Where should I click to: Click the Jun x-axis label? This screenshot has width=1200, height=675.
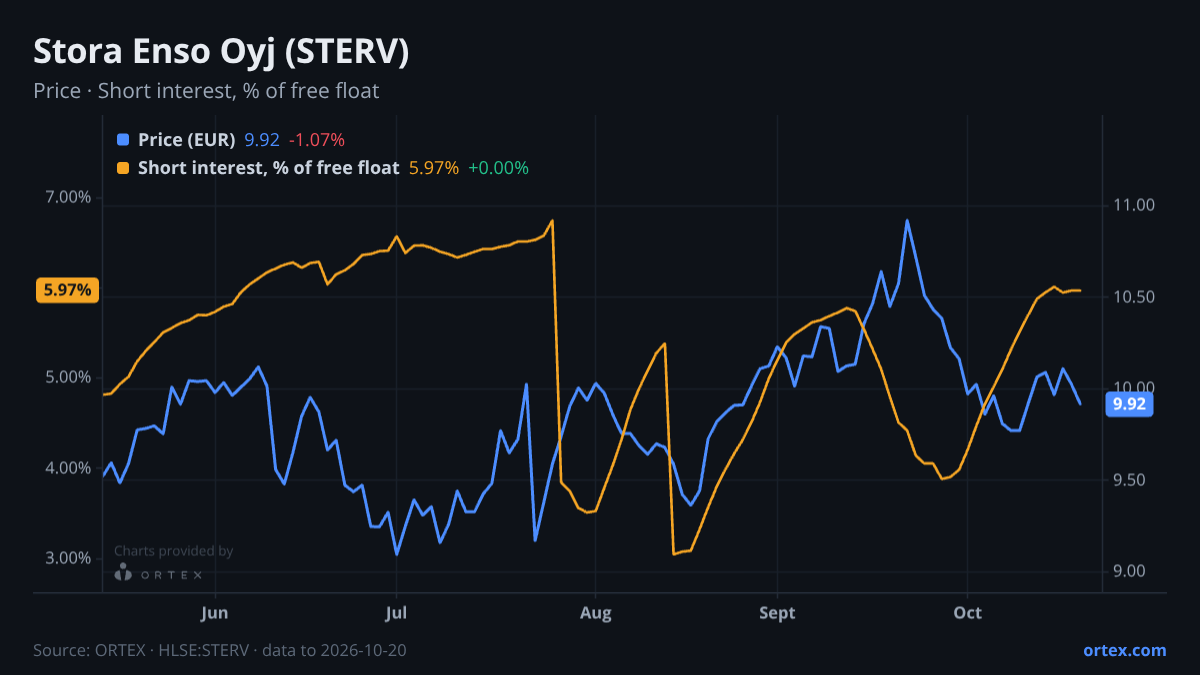pyautogui.click(x=214, y=612)
